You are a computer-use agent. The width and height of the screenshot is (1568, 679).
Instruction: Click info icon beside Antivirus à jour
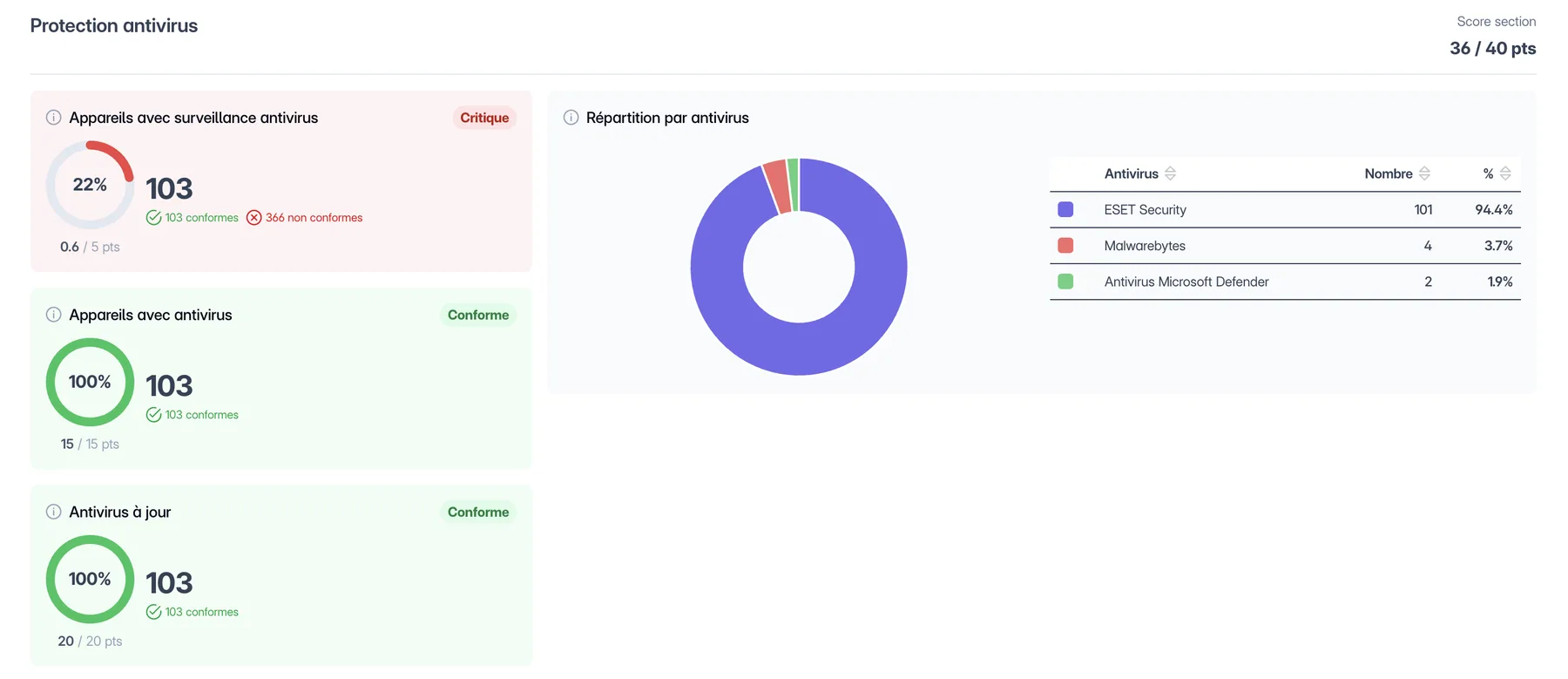tap(53, 512)
